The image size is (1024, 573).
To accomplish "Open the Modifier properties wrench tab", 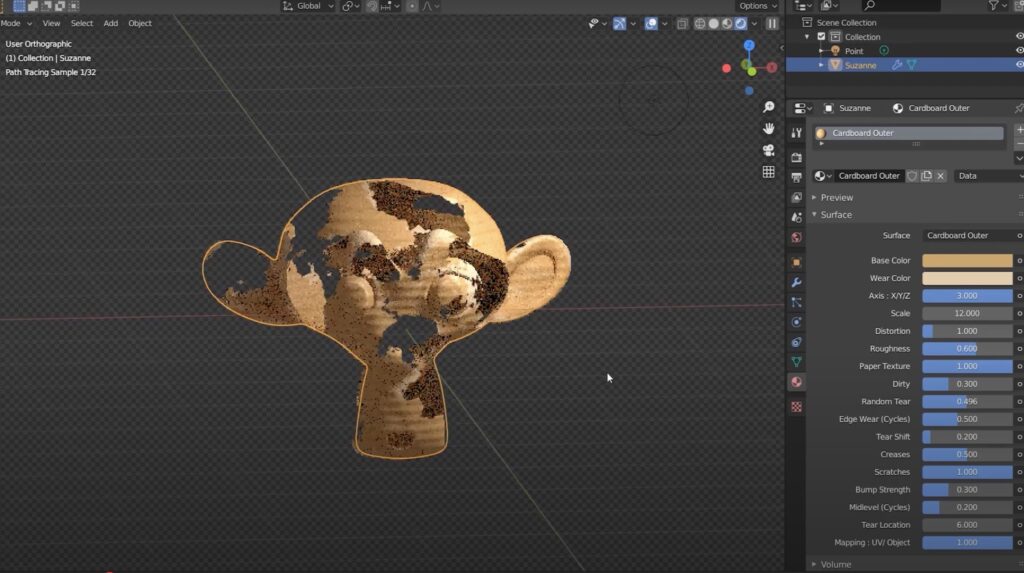I will pos(796,282).
